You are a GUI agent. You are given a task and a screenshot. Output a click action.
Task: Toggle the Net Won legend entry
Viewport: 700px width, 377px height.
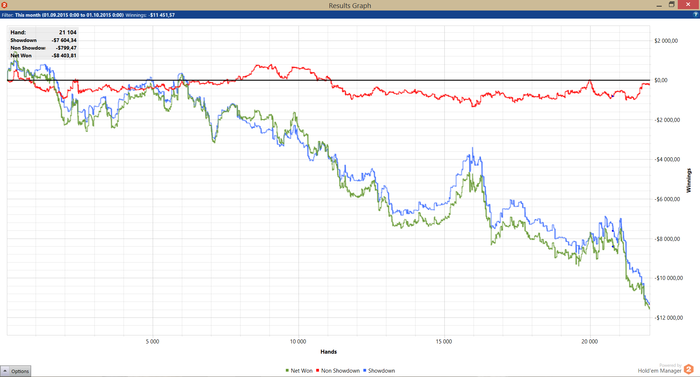click(x=299, y=371)
